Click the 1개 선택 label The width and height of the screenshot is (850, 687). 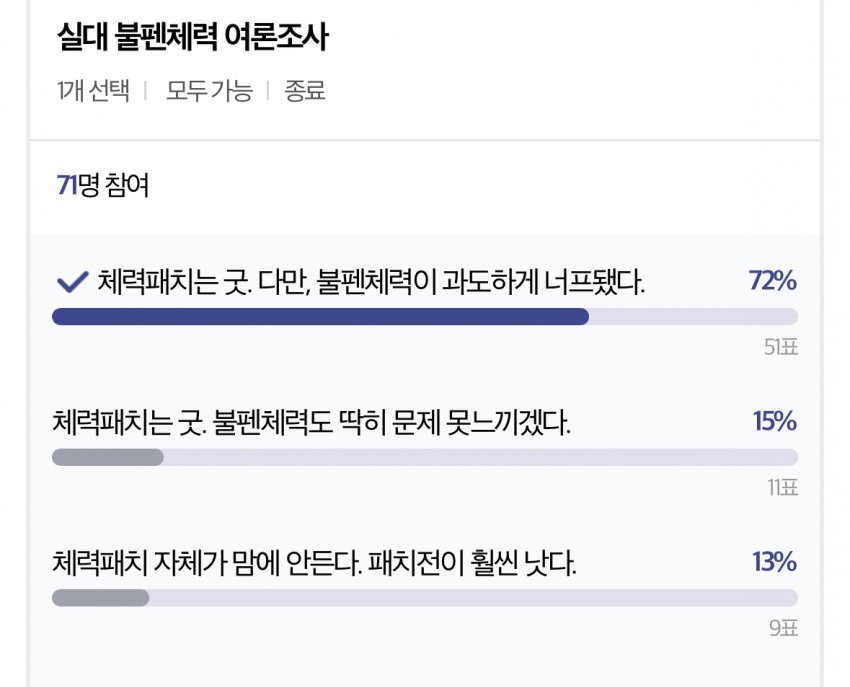point(93,92)
